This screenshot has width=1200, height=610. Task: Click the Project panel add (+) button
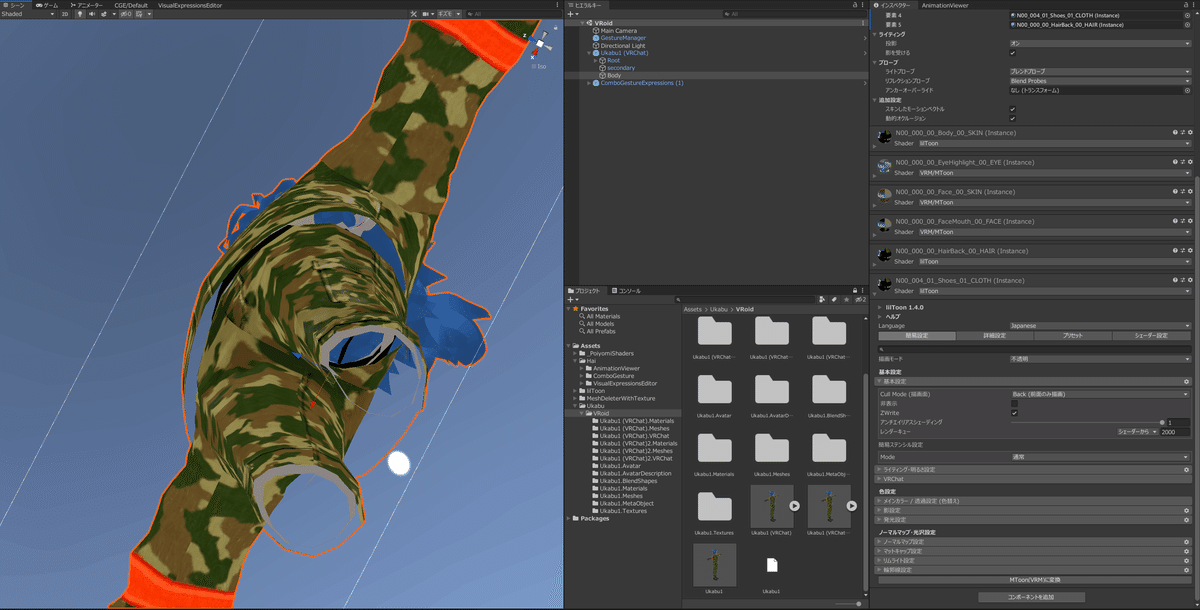pyautogui.click(x=572, y=299)
